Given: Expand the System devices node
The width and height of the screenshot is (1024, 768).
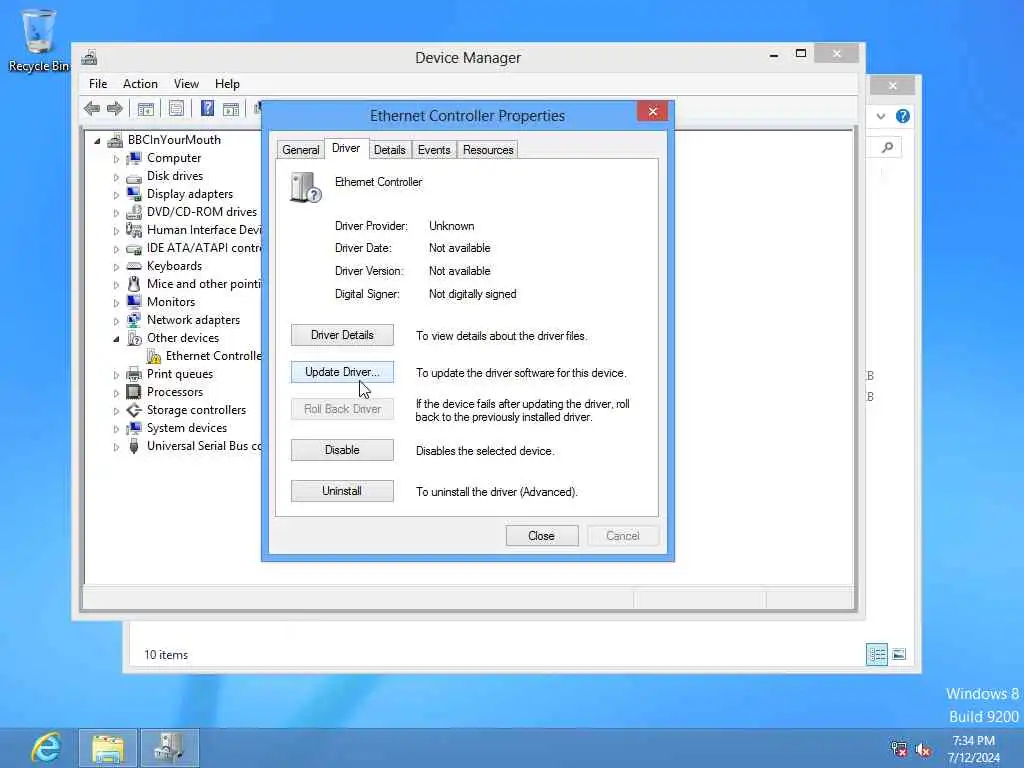Looking at the screenshot, I should click(x=116, y=428).
